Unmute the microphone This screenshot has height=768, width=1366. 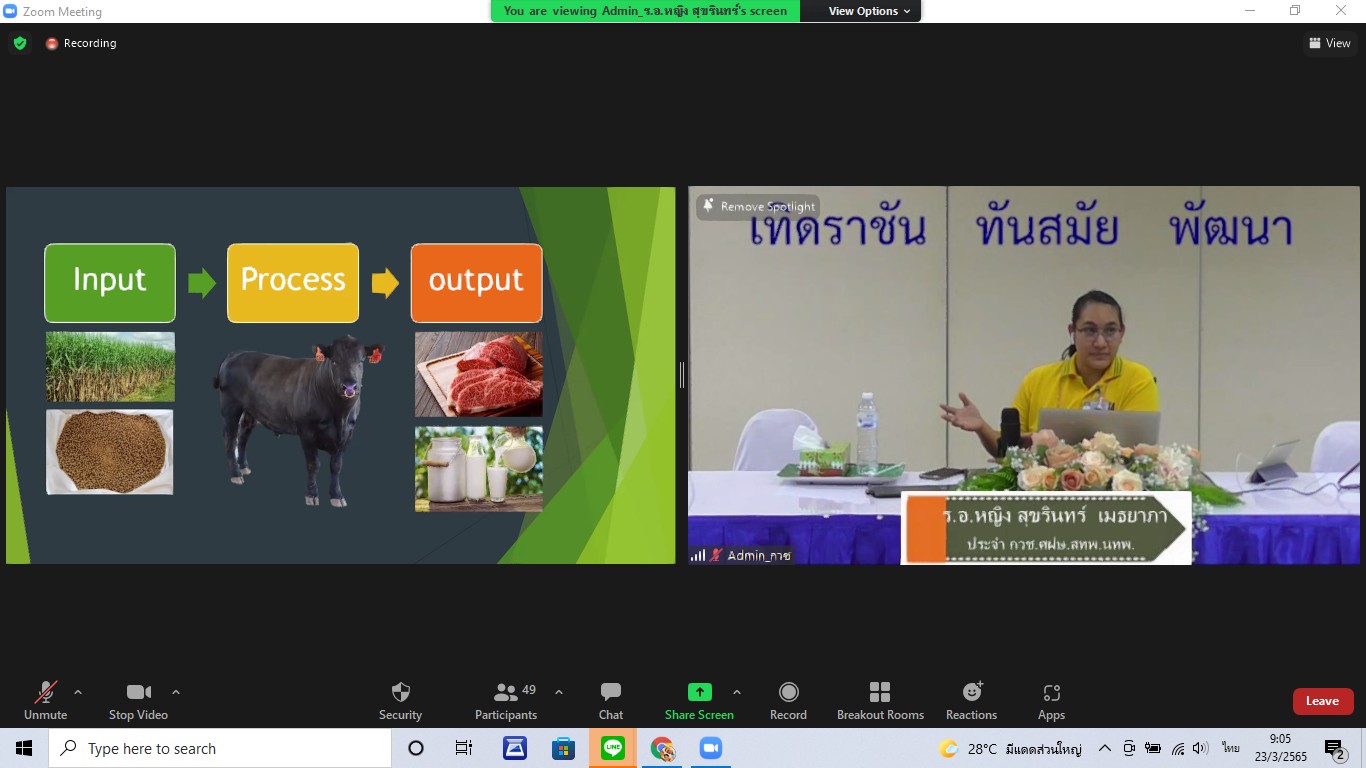click(x=45, y=700)
